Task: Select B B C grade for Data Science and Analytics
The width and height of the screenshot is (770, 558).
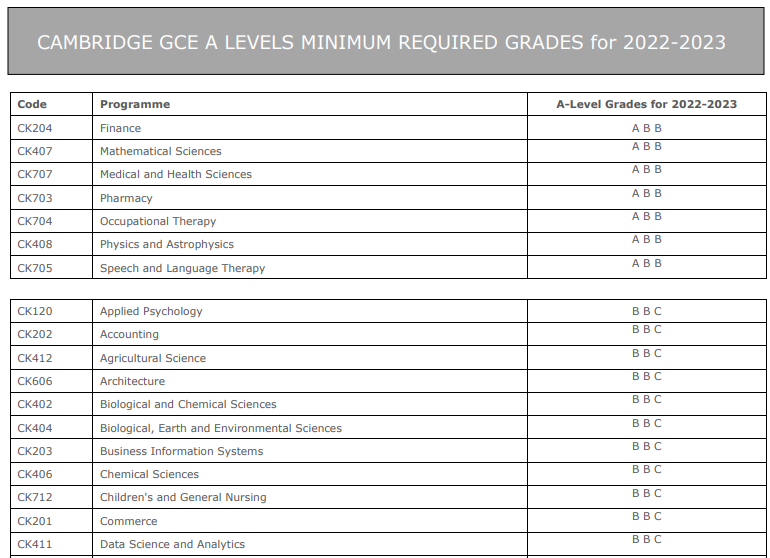Action: click(647, 540)
